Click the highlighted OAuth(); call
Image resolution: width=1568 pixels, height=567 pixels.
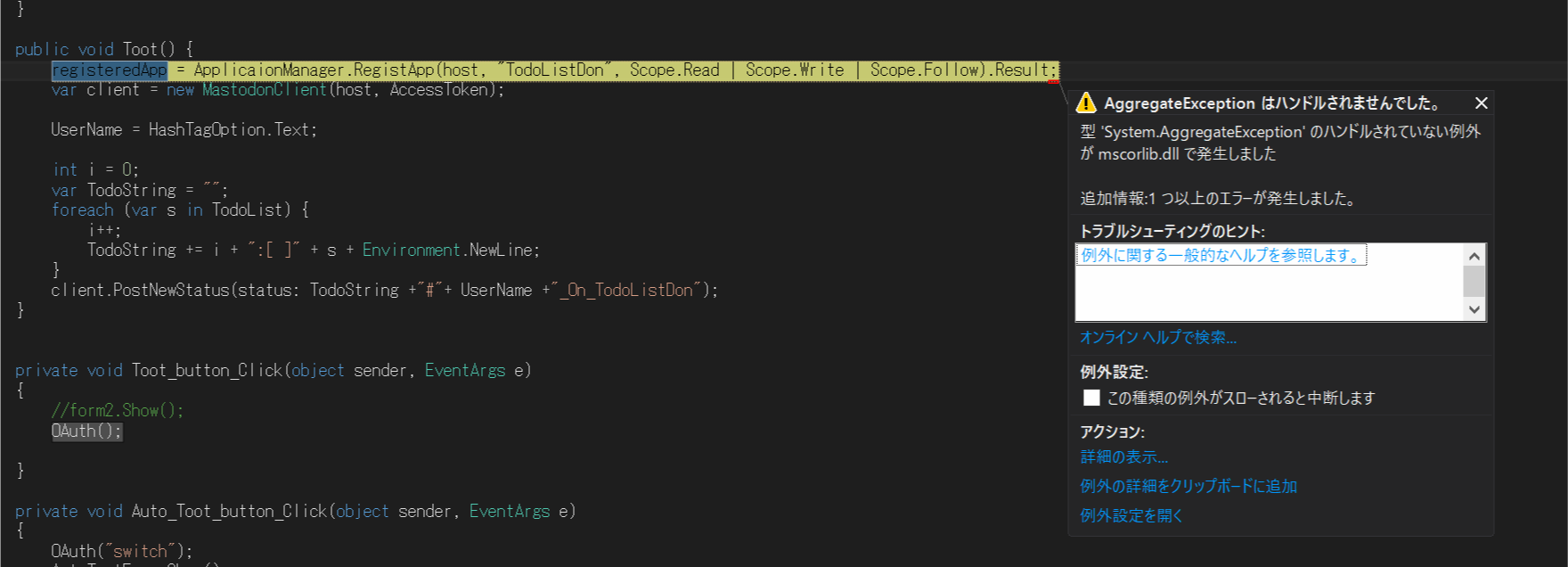86,431
